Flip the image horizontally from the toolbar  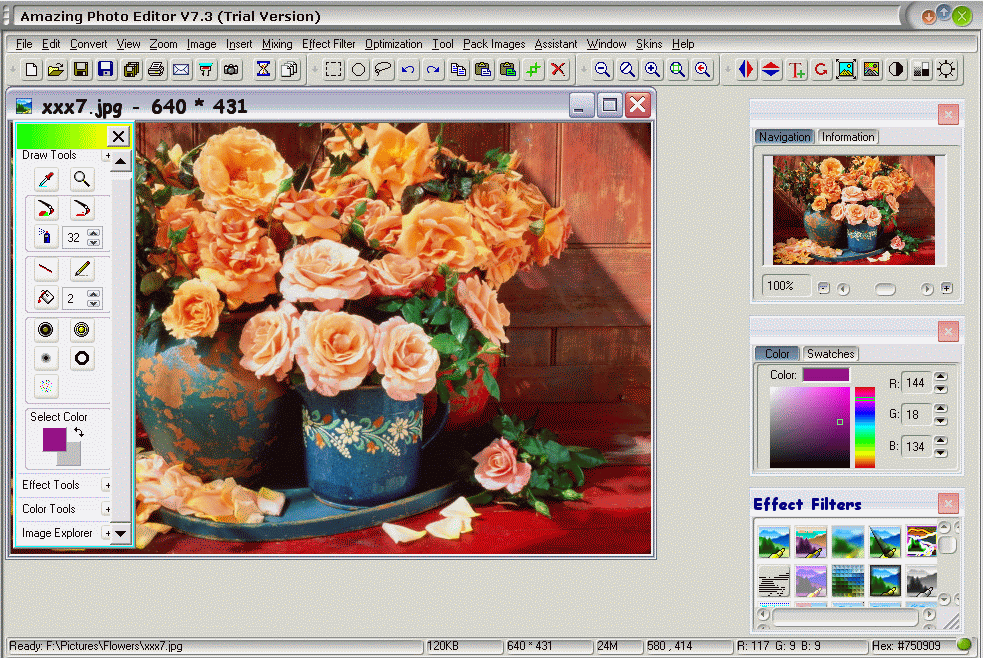coord(746,69)
